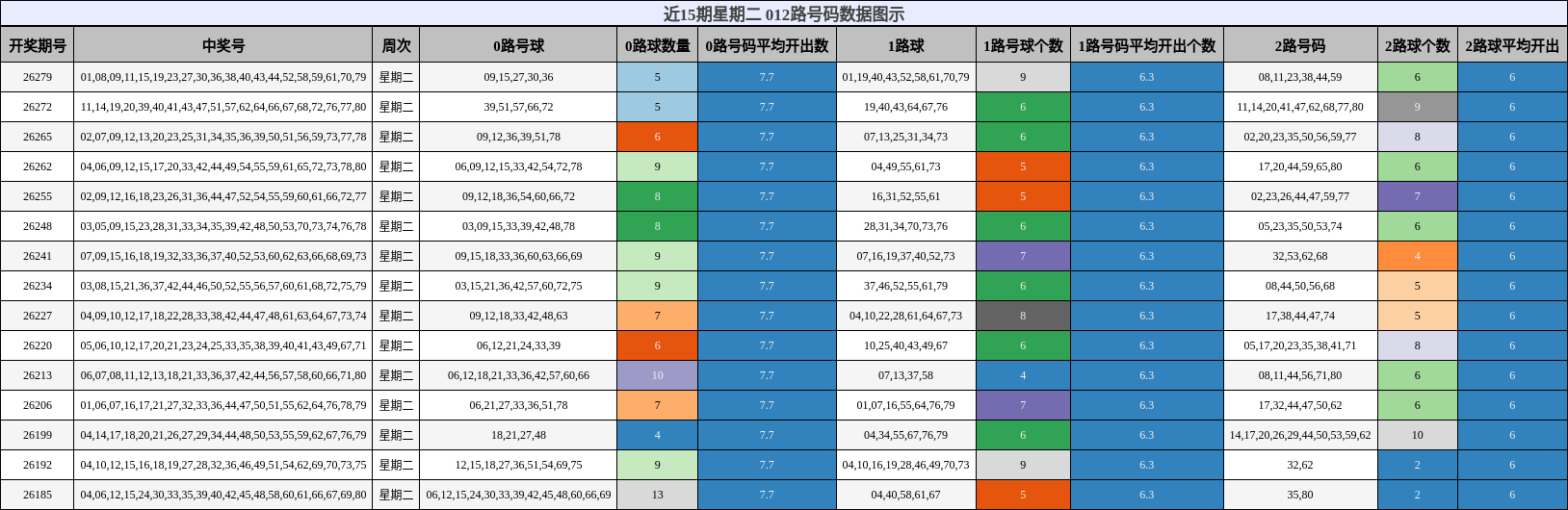Viewport: 1568px width, 510px height.
Task: Select 0路号球 cell 09,12,36,39,51,78
Action: (x=518, y=137)
